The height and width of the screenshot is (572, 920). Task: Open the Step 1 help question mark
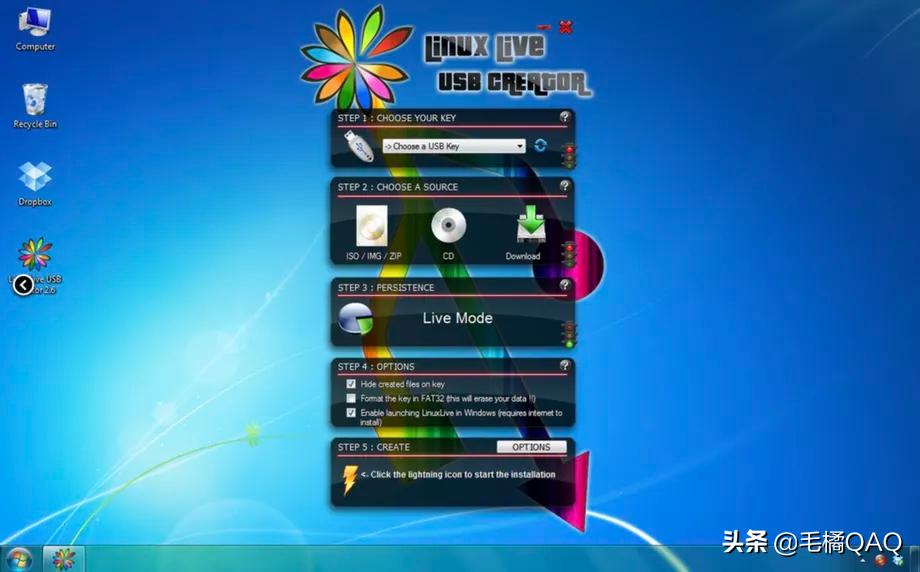[564, 117]
